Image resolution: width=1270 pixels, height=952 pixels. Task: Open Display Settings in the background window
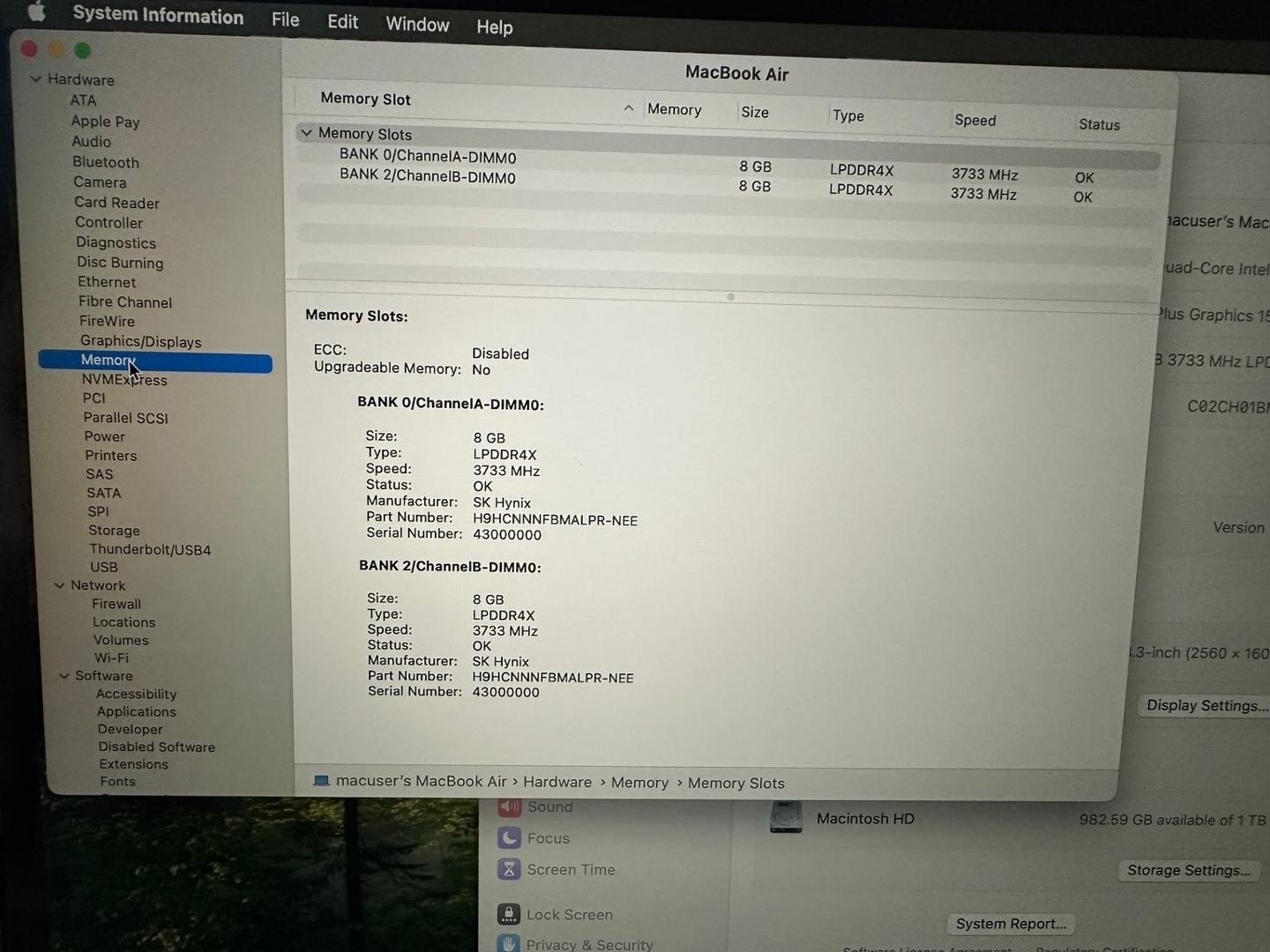point(1205,705)
